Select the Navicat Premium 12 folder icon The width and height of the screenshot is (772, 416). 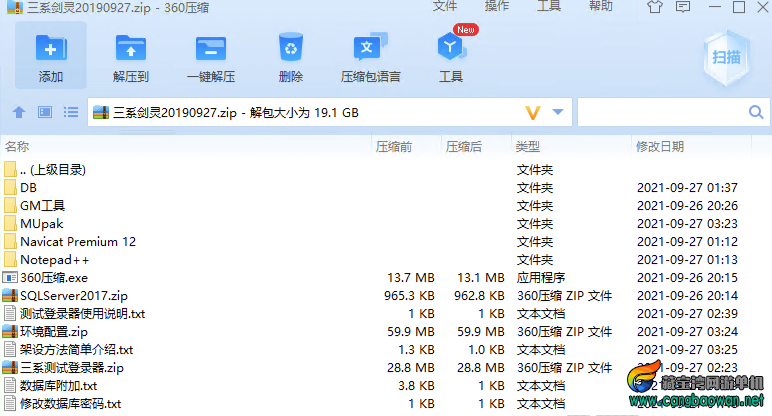pos(10,242)
